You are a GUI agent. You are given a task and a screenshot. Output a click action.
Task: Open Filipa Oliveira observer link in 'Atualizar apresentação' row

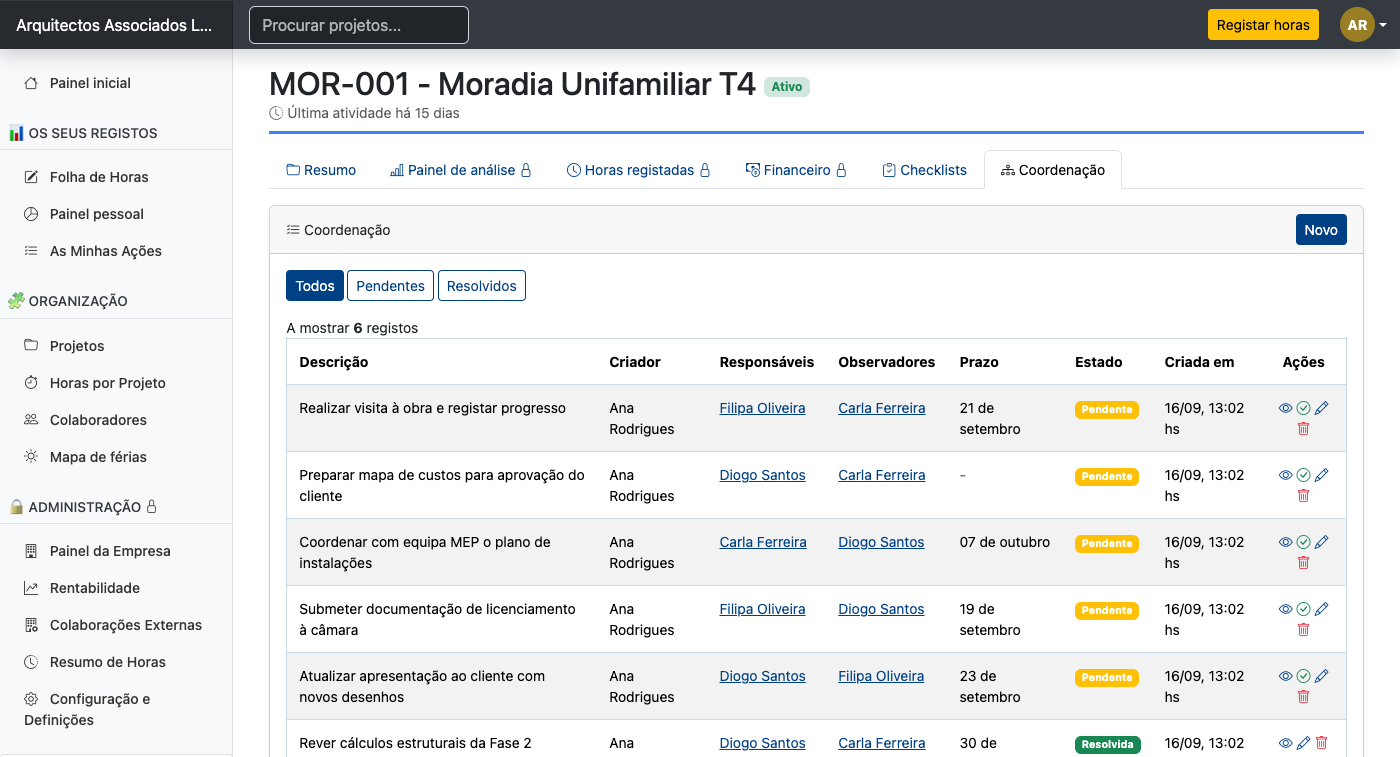881,676
